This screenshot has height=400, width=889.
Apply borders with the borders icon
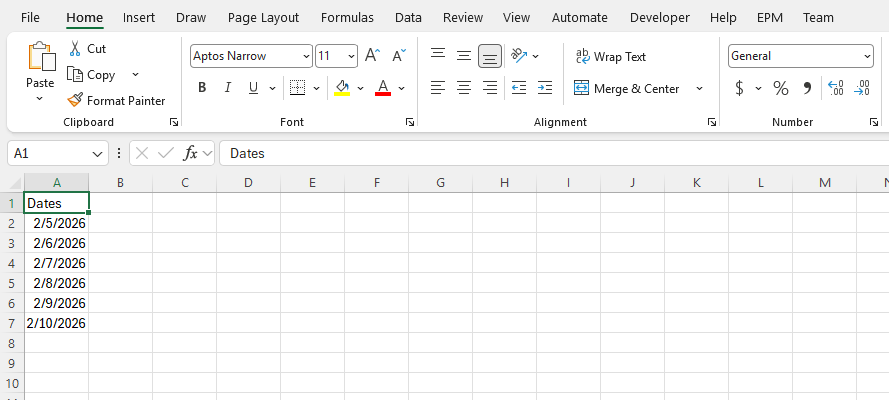[298, 87]
